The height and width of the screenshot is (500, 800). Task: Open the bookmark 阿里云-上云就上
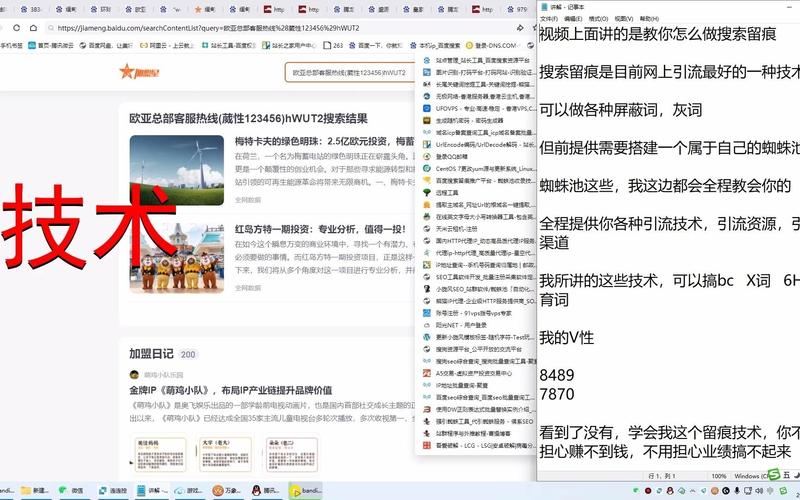pyautogui.click(x=167, y=45)
